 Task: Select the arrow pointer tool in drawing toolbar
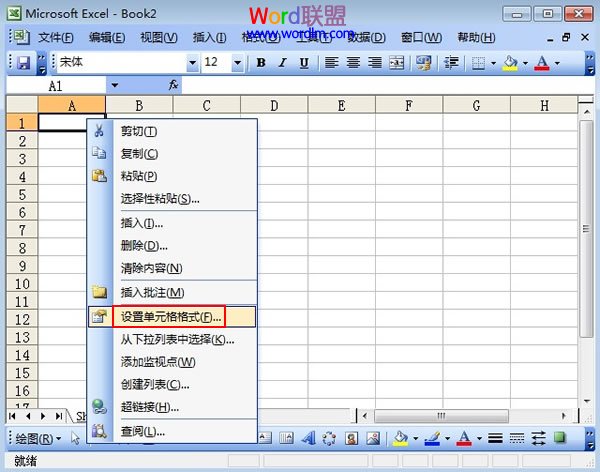75,438
